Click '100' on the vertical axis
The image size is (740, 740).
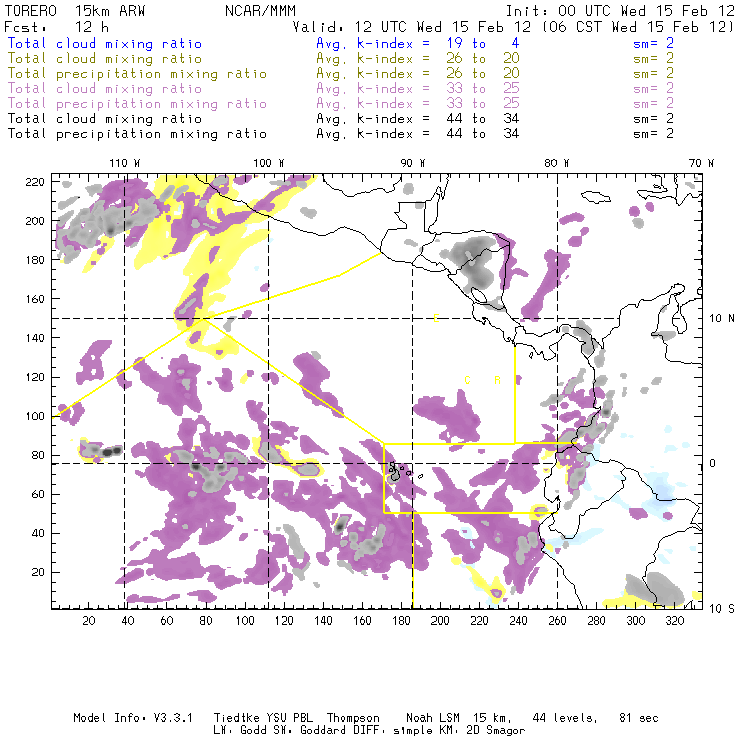35,416
